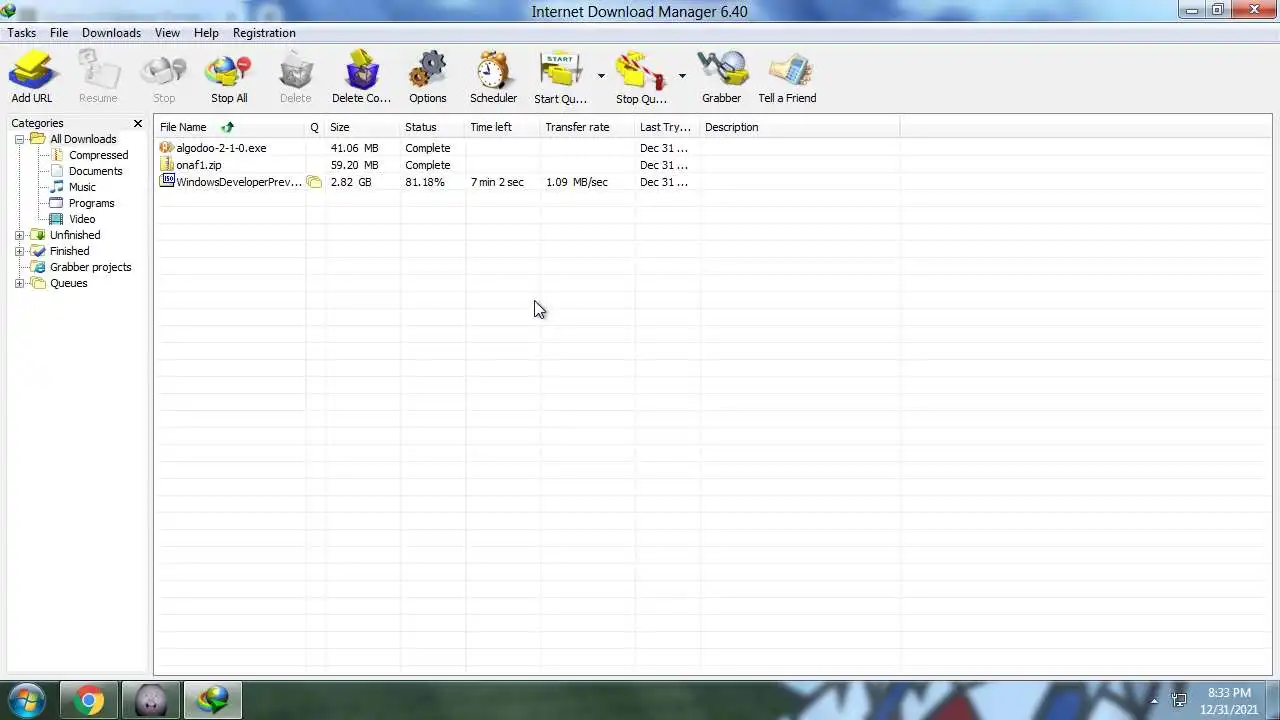
Task: Open Options via the gear icon
Action: [x=427, y=78]
